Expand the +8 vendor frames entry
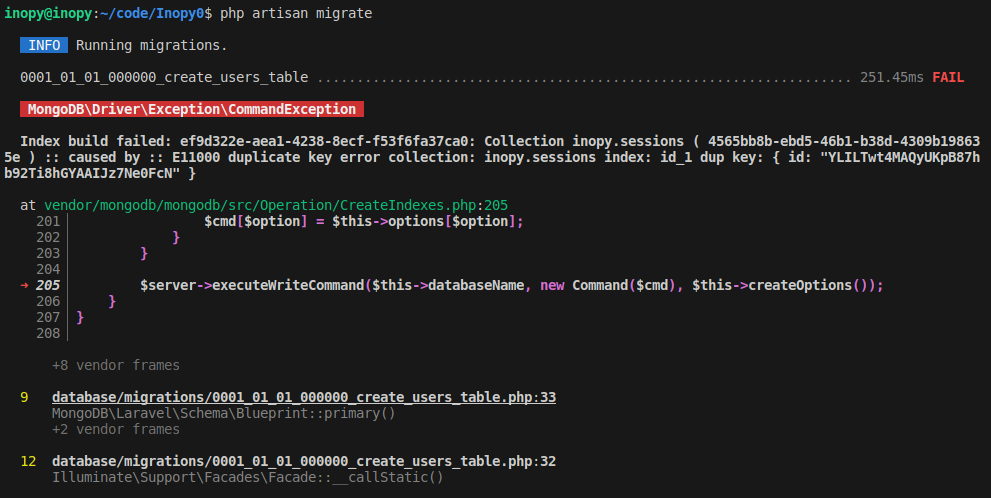This screenshot has height=498, width=991. click(116, 365)
